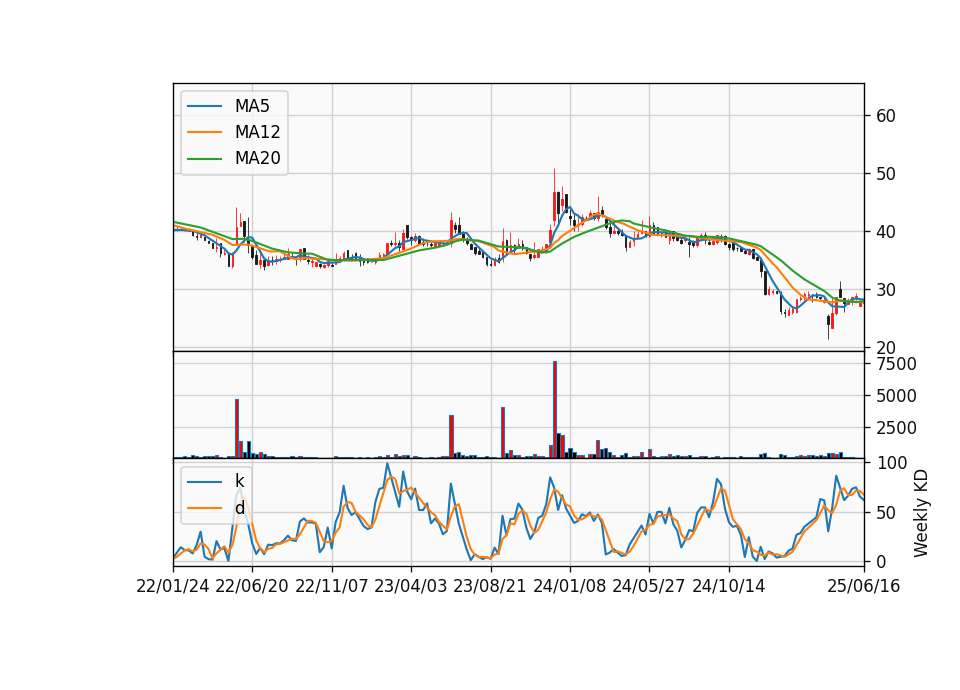Click the 25/06/16 date label
The image size is (960, 690).
point(864,587)
